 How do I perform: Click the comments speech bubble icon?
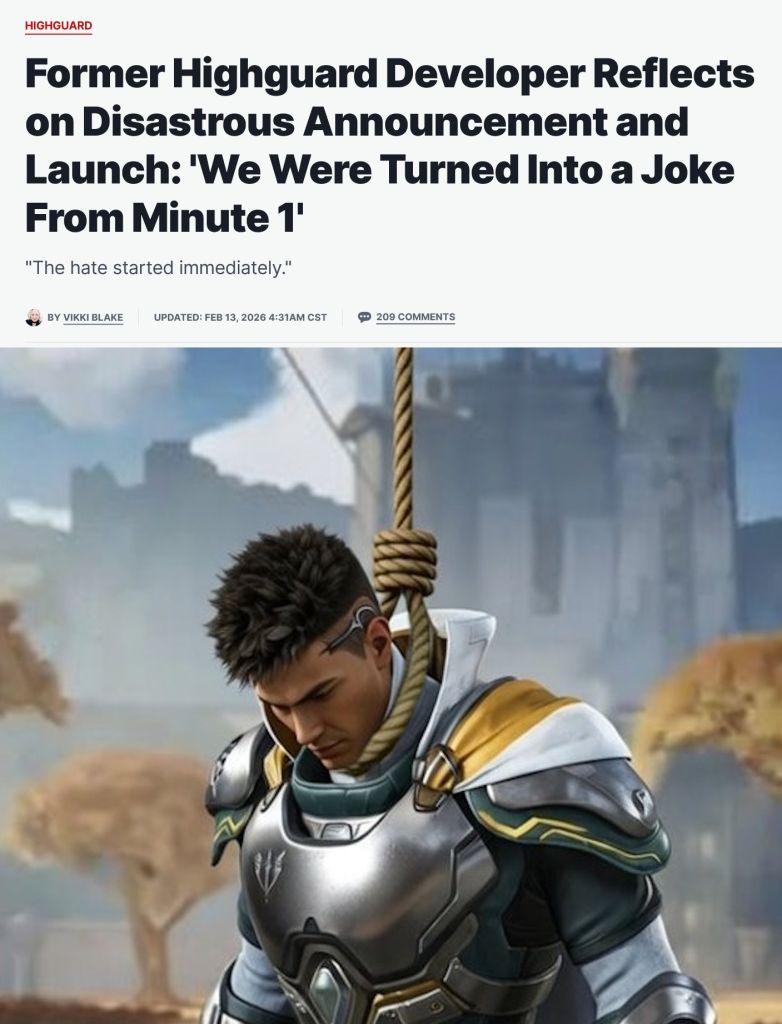point(365,317)
